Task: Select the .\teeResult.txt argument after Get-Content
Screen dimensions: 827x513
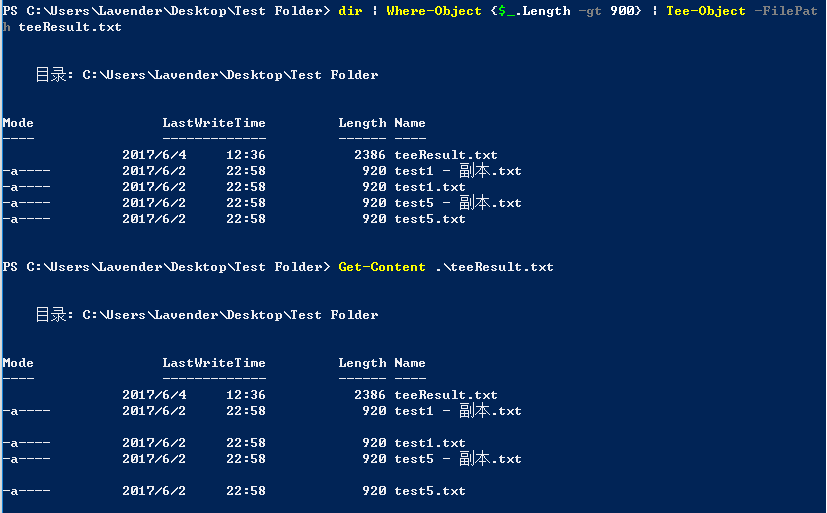Action: tap(493, 267)
